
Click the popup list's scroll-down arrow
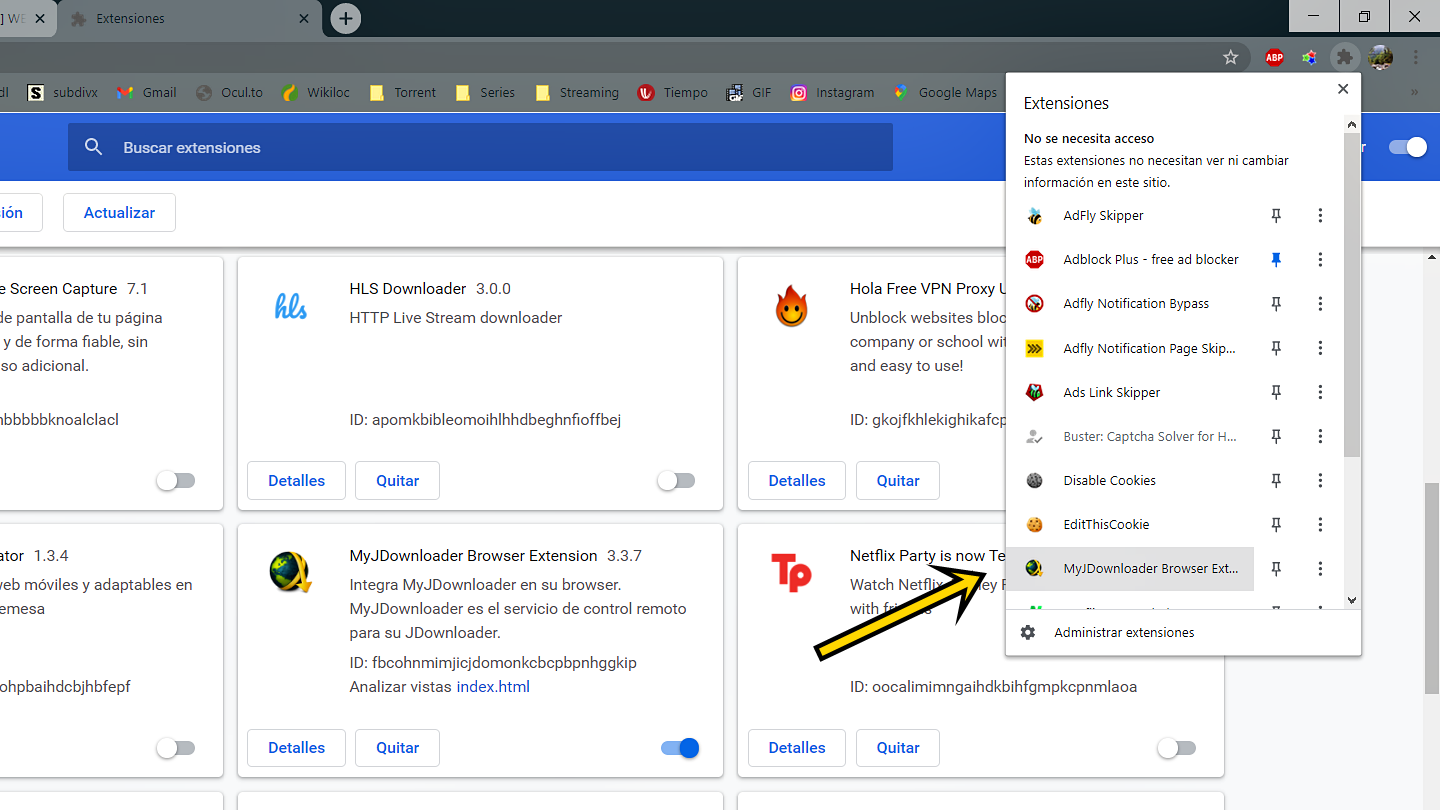point(1352,600)
